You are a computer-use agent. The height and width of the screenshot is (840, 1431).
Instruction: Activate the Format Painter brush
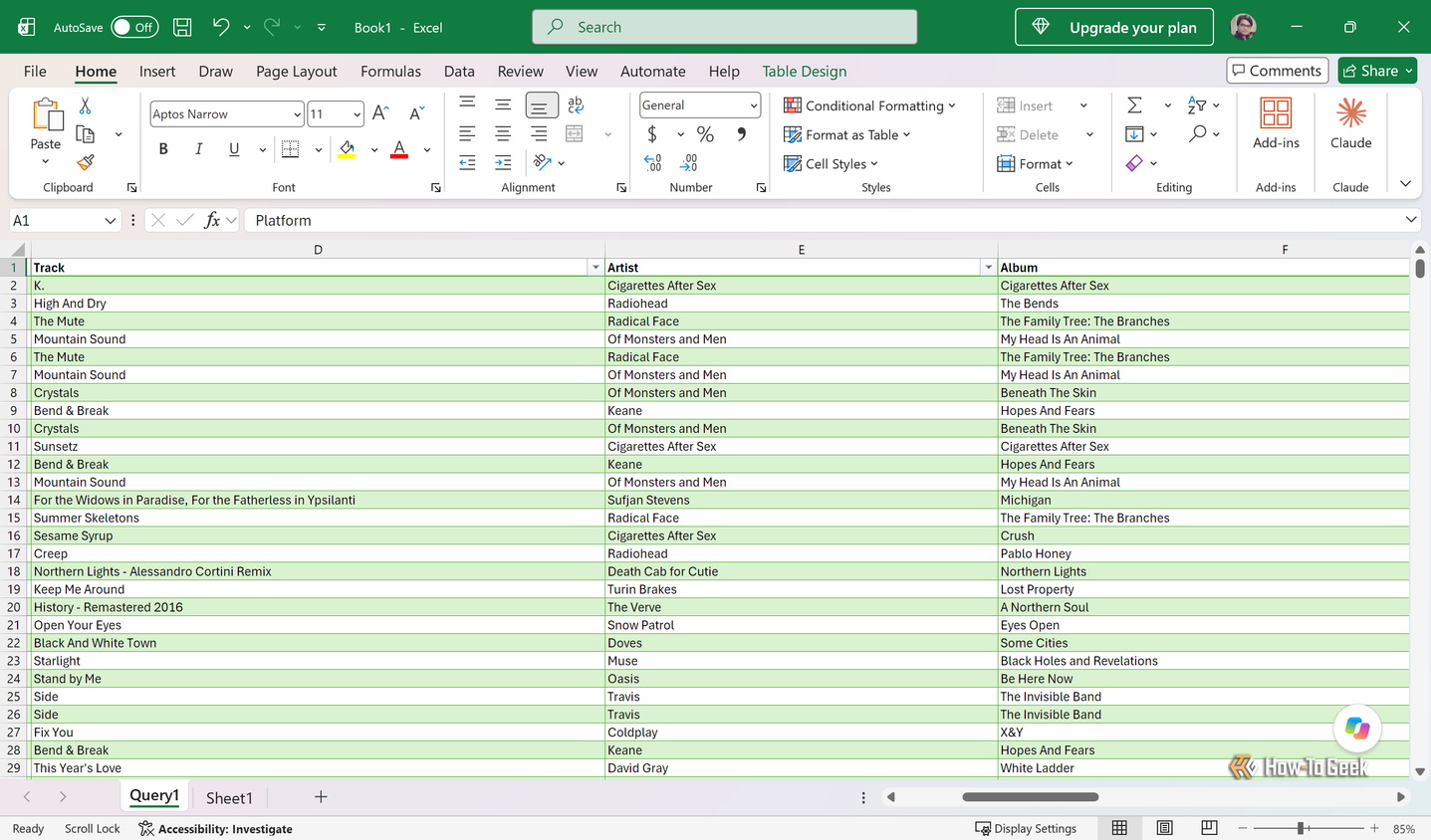[x=86, y=162]
